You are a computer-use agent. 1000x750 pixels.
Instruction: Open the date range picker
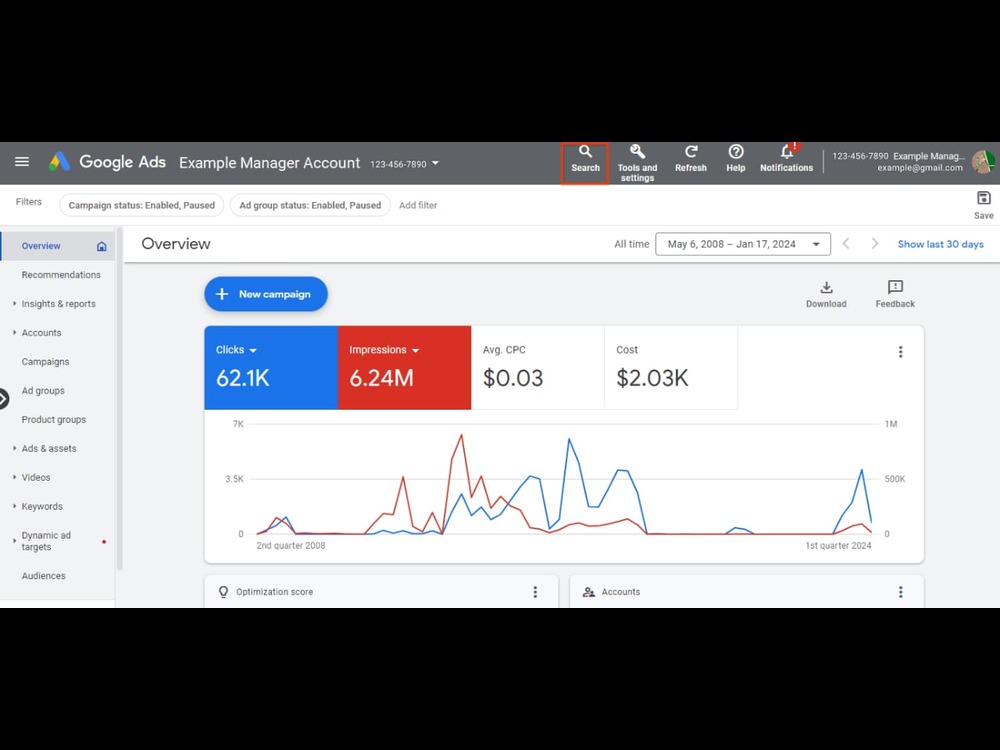743,244
